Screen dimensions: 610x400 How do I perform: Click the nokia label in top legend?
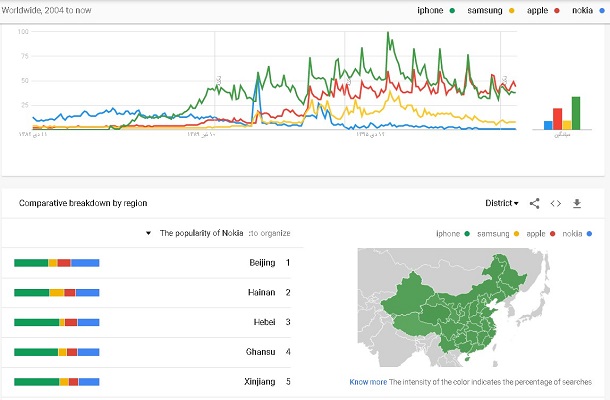coord(582,11)
